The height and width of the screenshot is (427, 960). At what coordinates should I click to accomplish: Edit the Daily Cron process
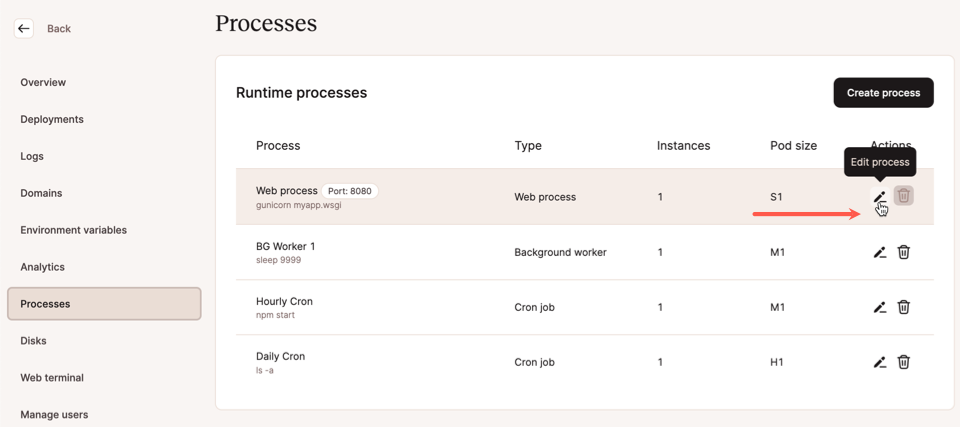click(x=879, y=362)
